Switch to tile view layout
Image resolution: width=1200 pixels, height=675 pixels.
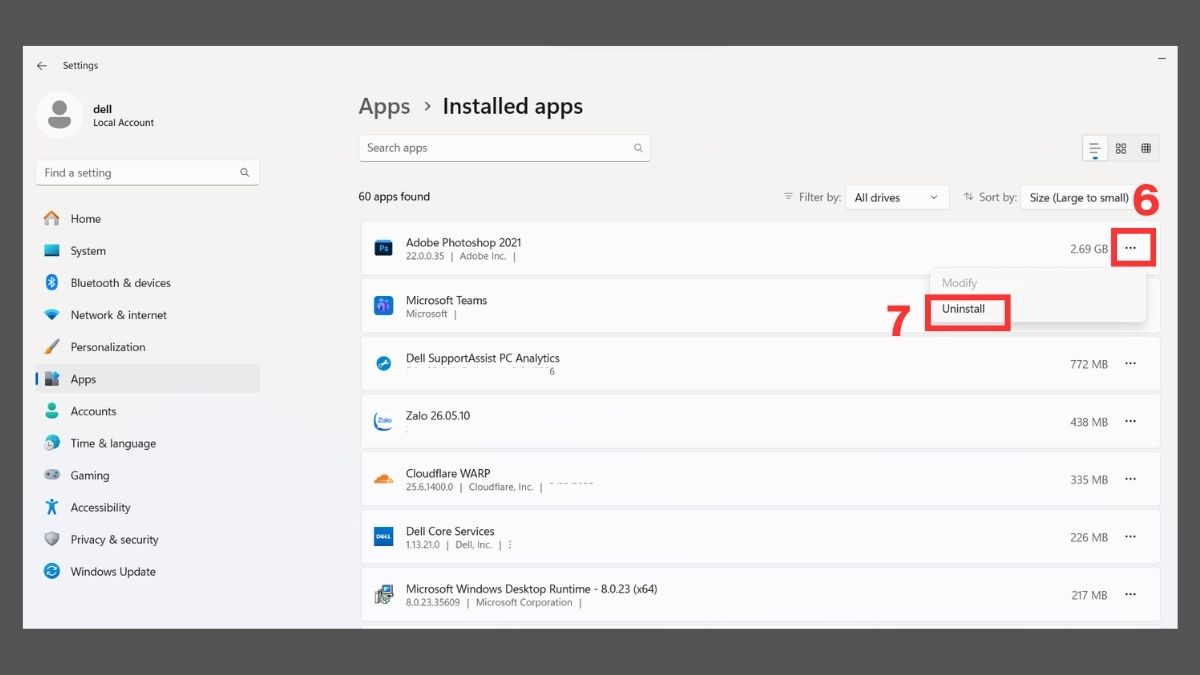(1146, 149)
